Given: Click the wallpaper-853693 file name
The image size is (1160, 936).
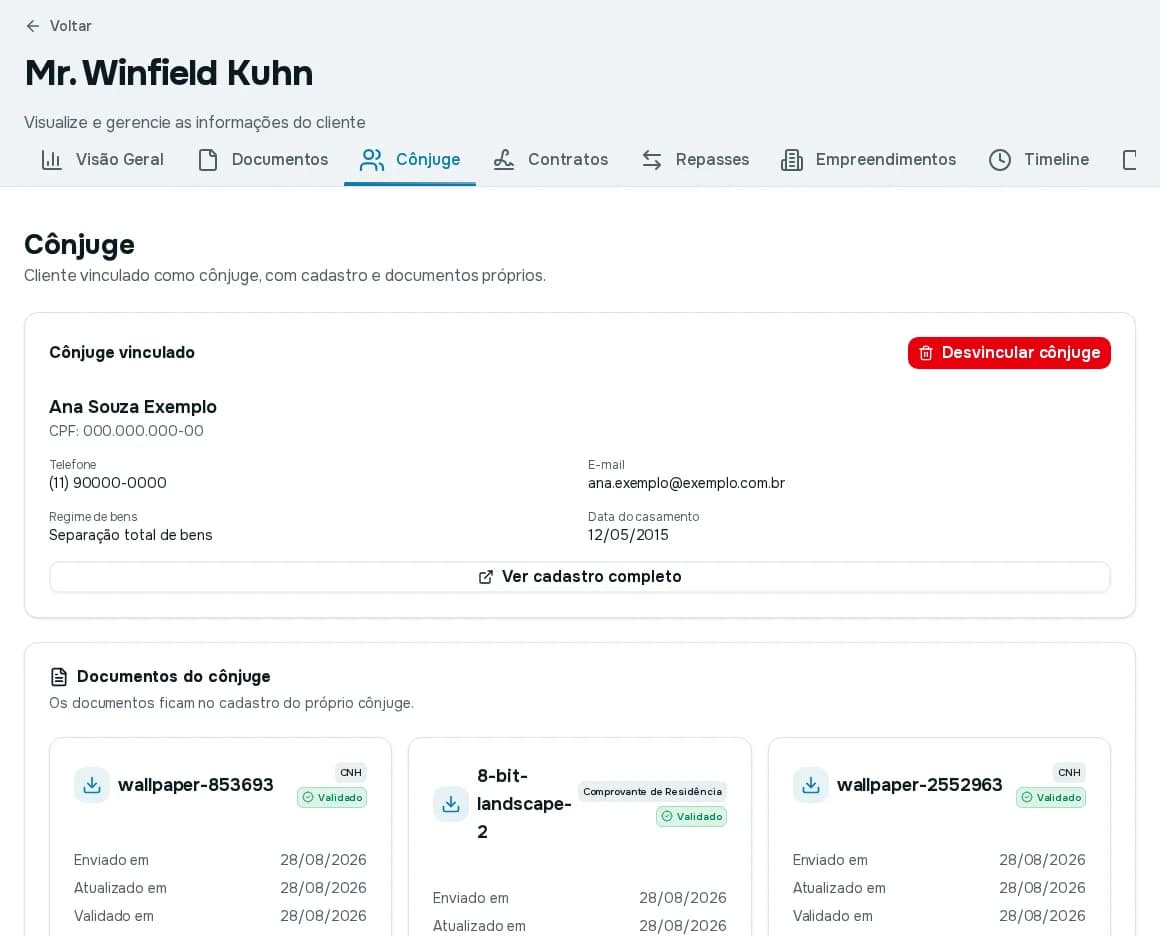Looking at the screenshot, I should pos(196,785).
